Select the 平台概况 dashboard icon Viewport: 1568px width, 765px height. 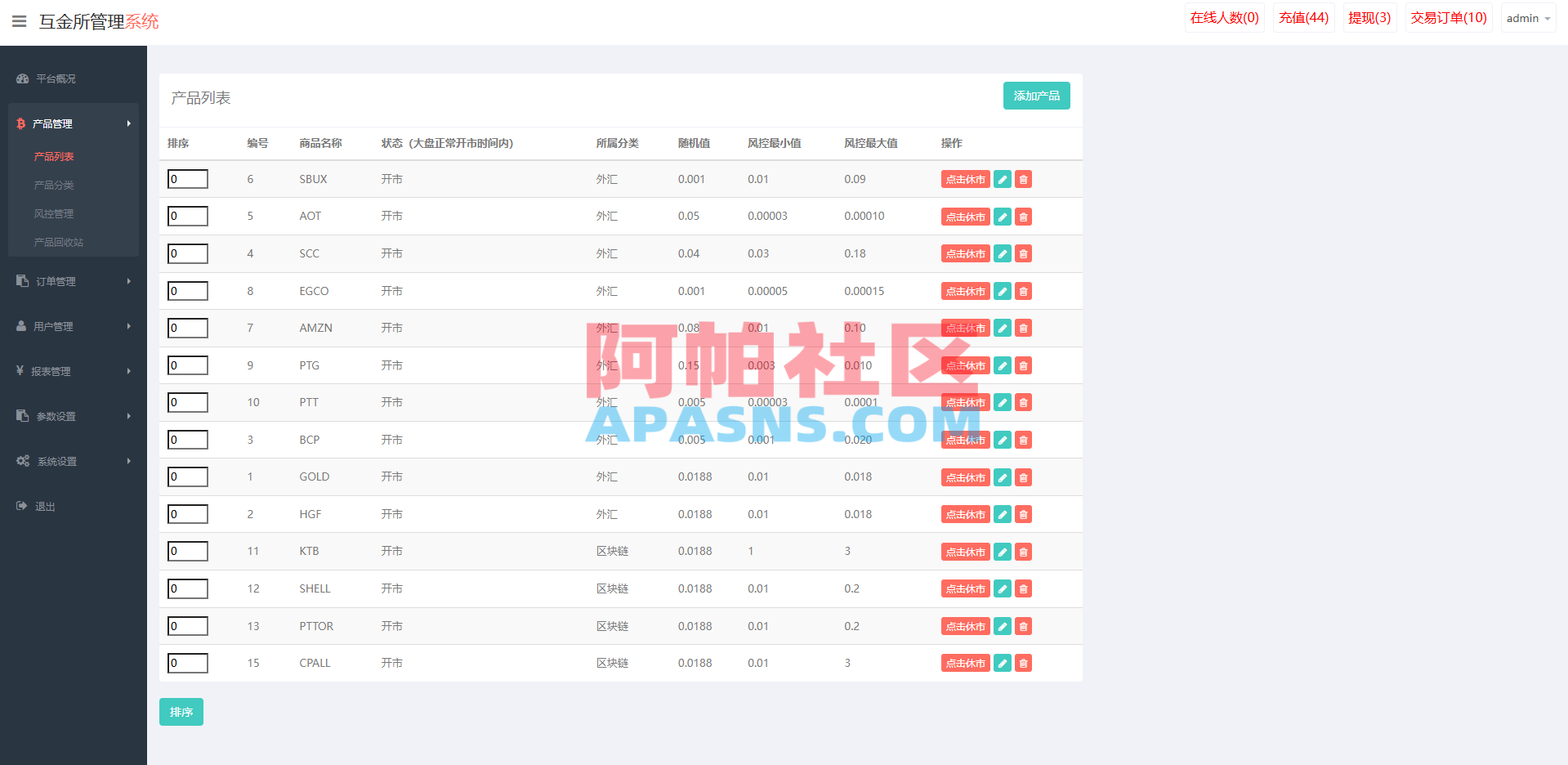click(x=21, y=78)
